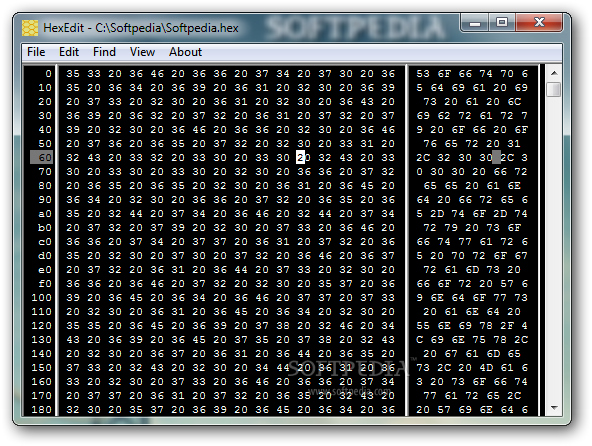Click right-pane value 53 in row 0
Viewport: 592px width, 446px height.
(423, 74)
